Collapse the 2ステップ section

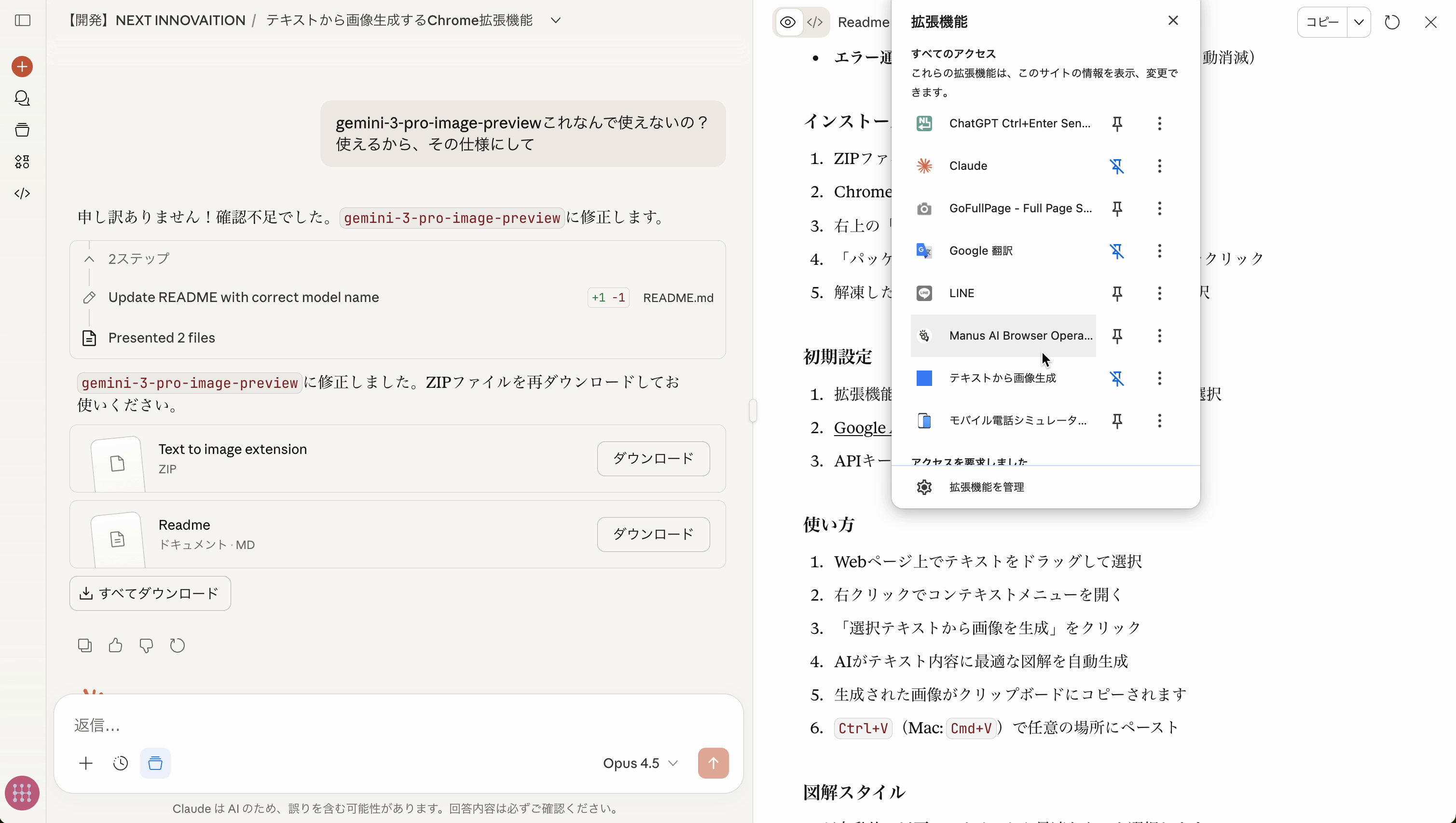tap(89, 259)
